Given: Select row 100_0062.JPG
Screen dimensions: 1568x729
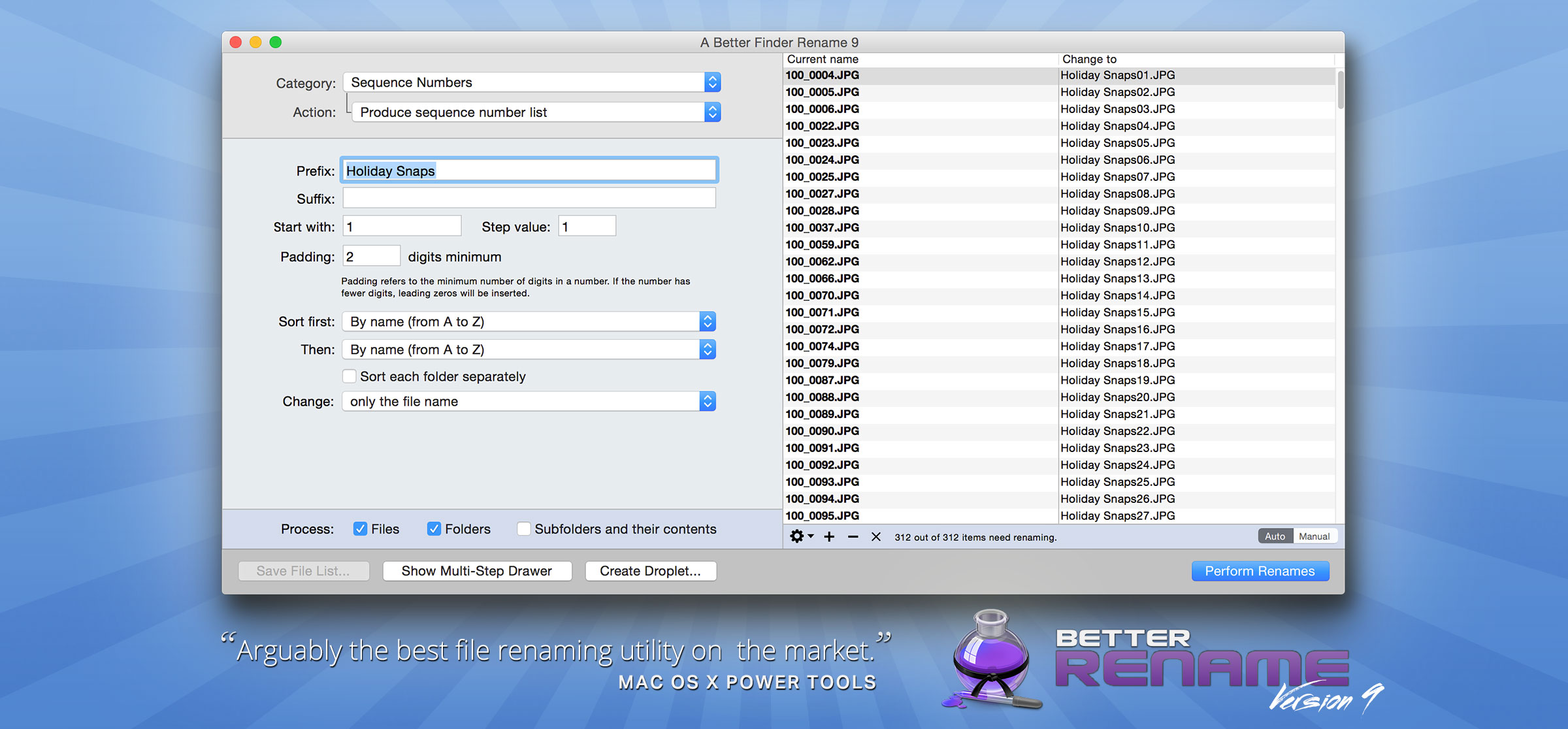Looking at the screenshot, I should [1060, 262].
